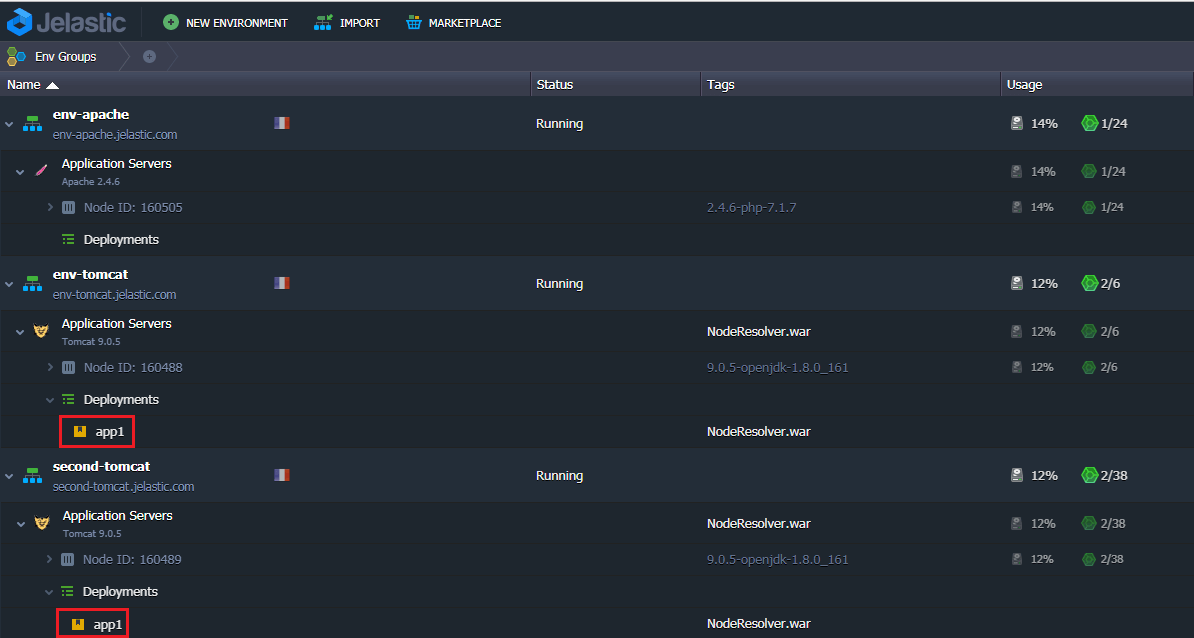Image resolution: width=1194 pixels, height=638 pixels.
Task: Click the disk usage icon for env-apache
Action: [x=1017, y=123]
